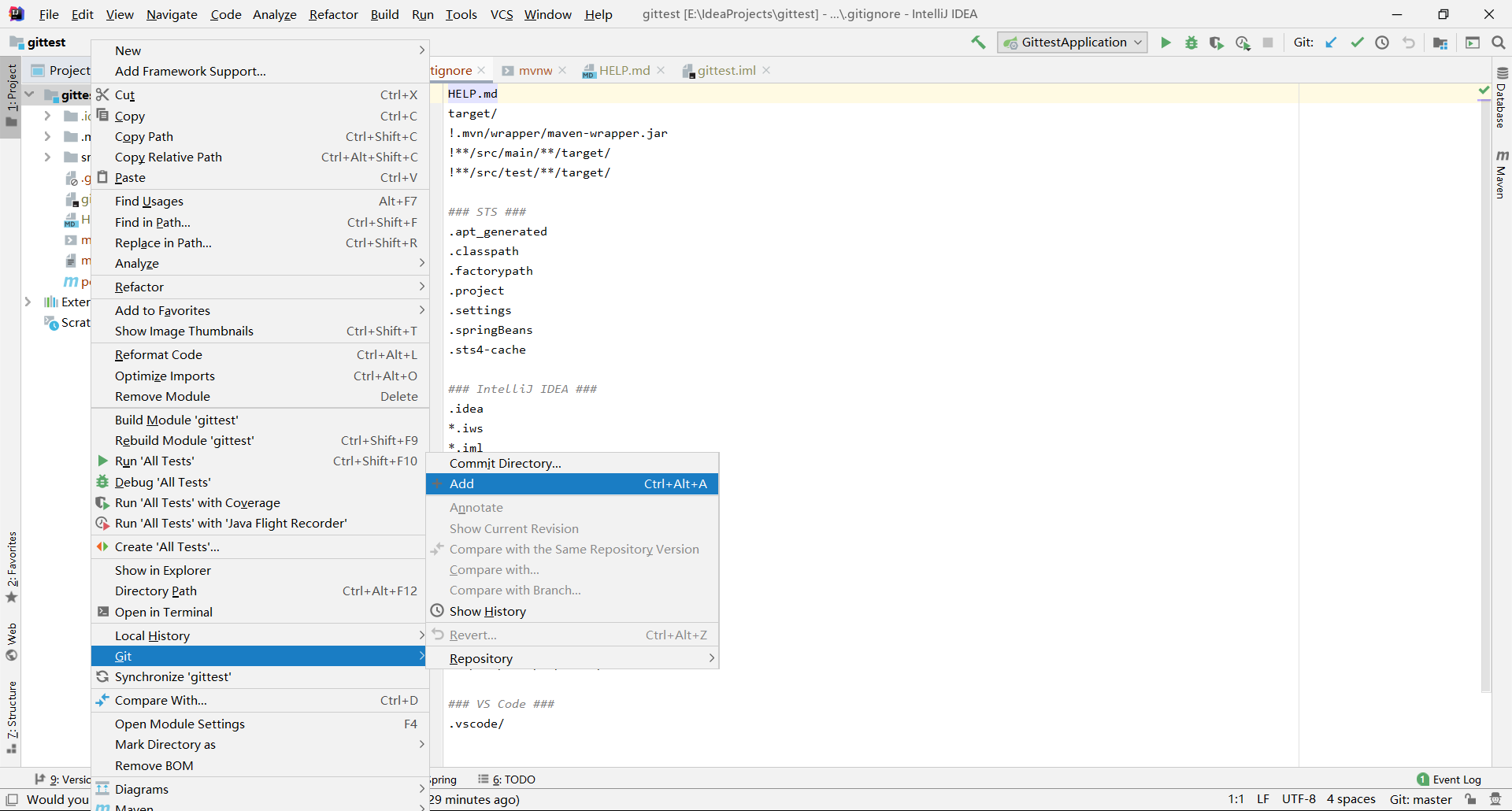Viewport: 1512px width, 811px height.
Task: Toggle the read-only lock icon in status bar
Action: (x=1470, y=799)
